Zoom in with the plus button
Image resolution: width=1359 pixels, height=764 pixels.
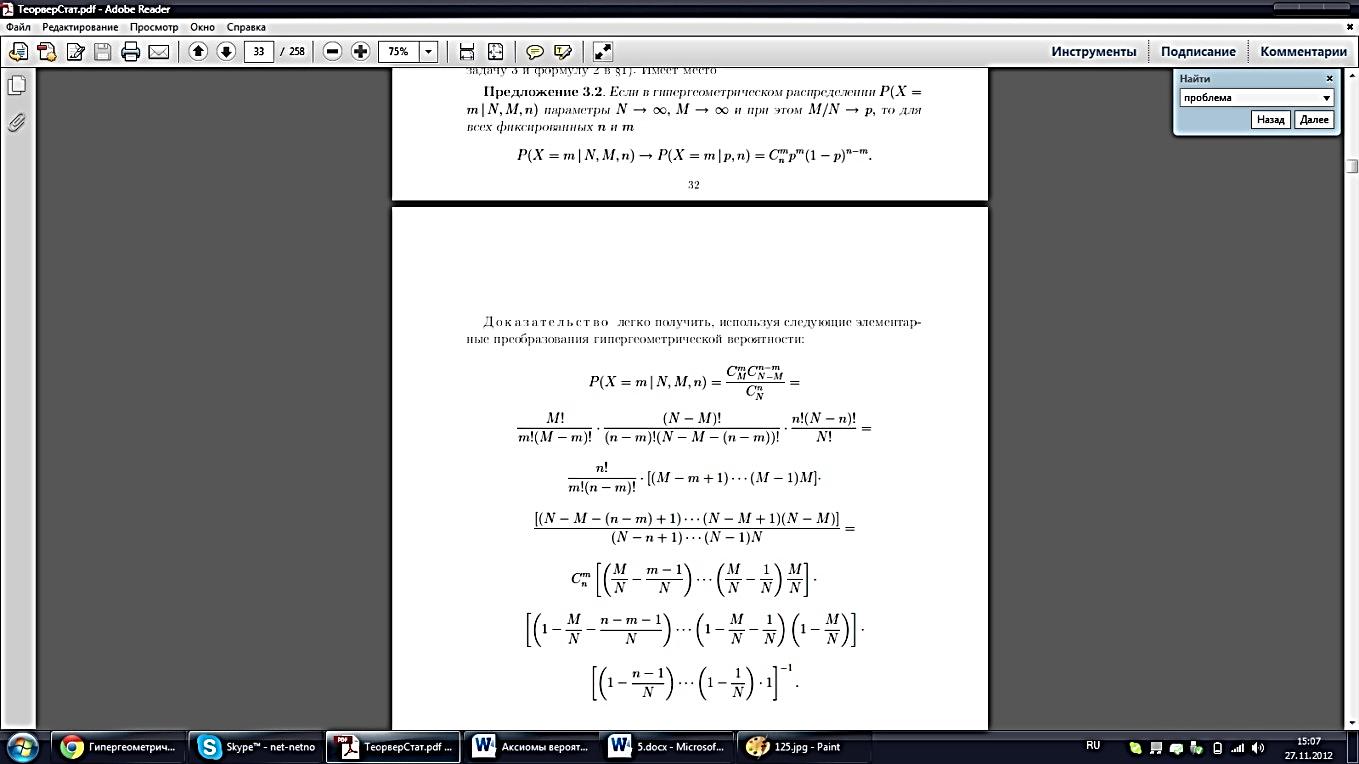tap(361, 51)
